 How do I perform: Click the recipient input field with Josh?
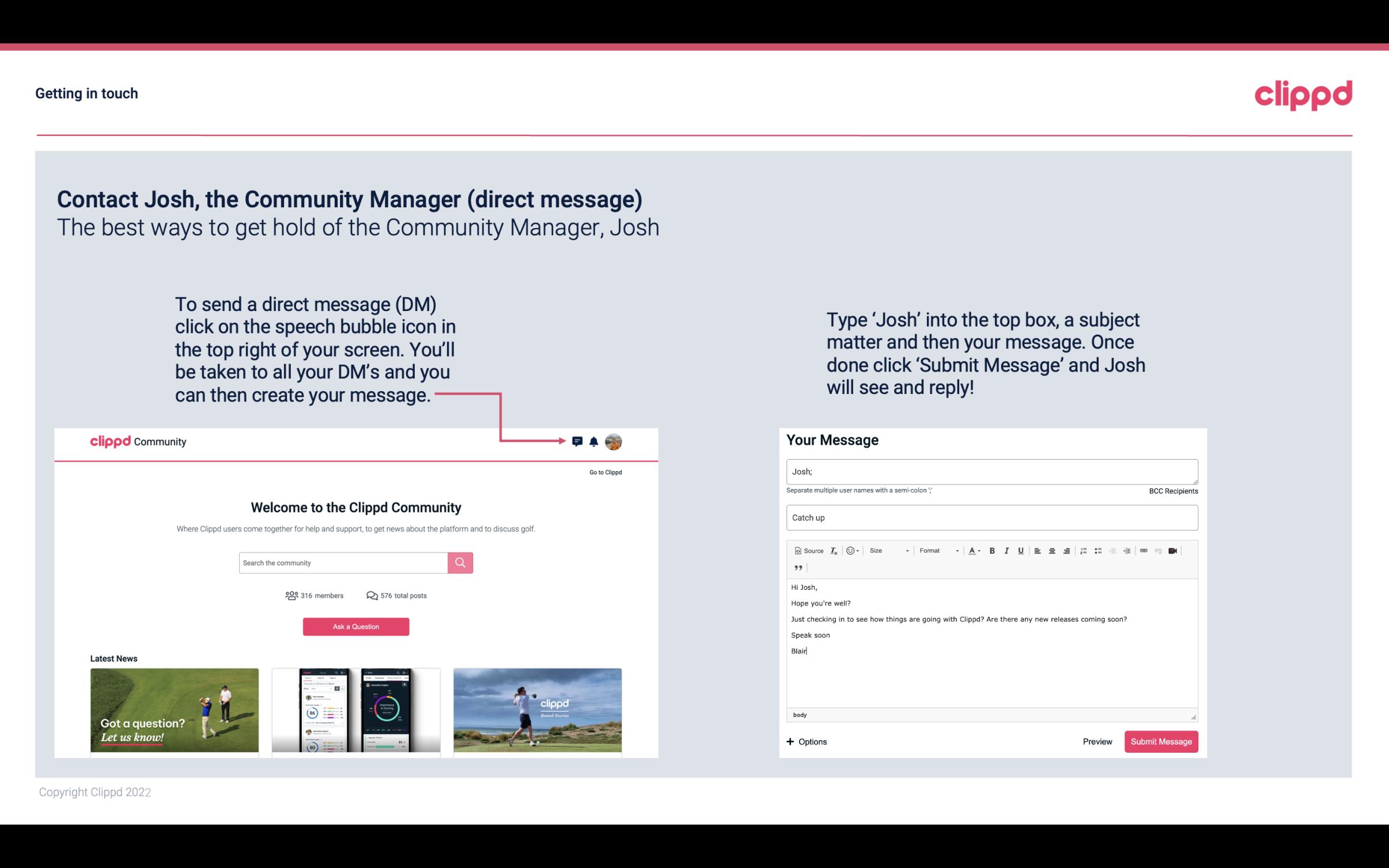coord(992,471)
